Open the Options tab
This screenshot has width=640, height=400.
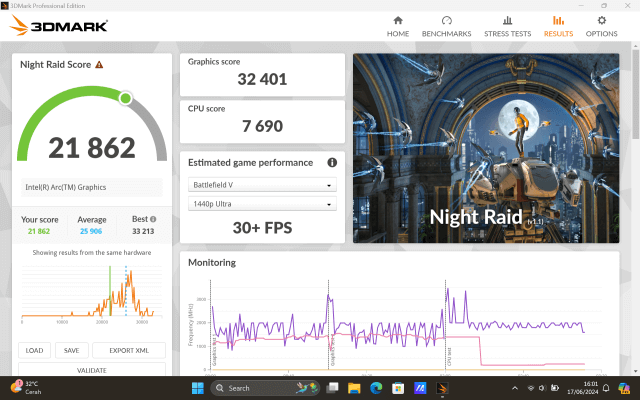(x=601, y=27)
